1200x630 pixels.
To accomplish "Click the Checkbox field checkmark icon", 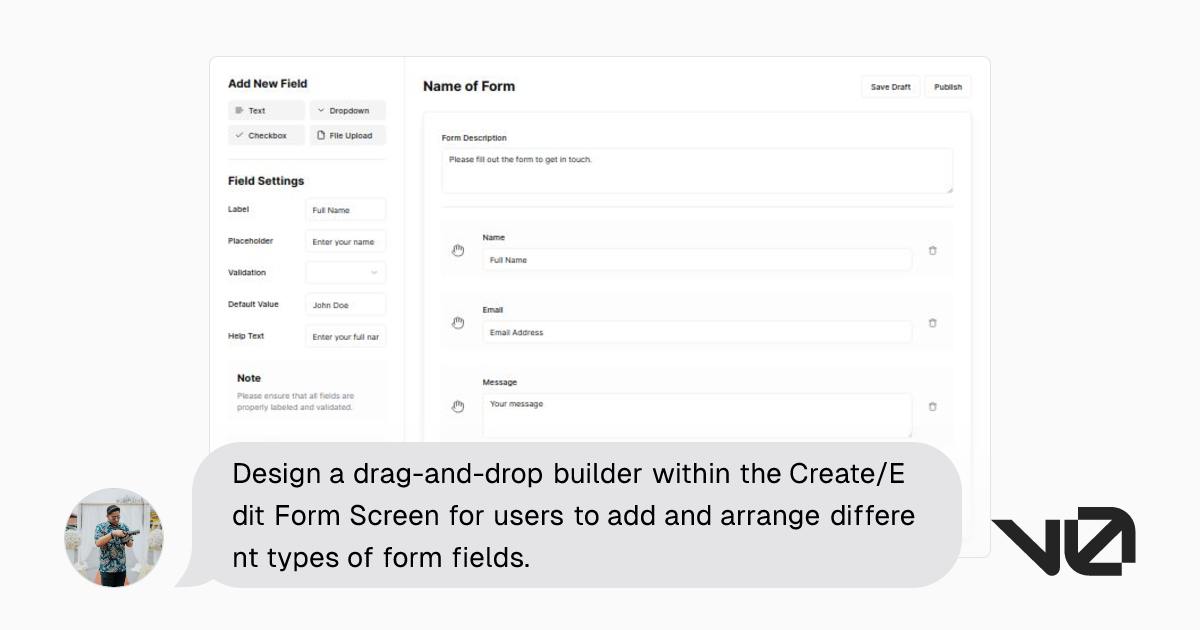I will tap(240, 135).
